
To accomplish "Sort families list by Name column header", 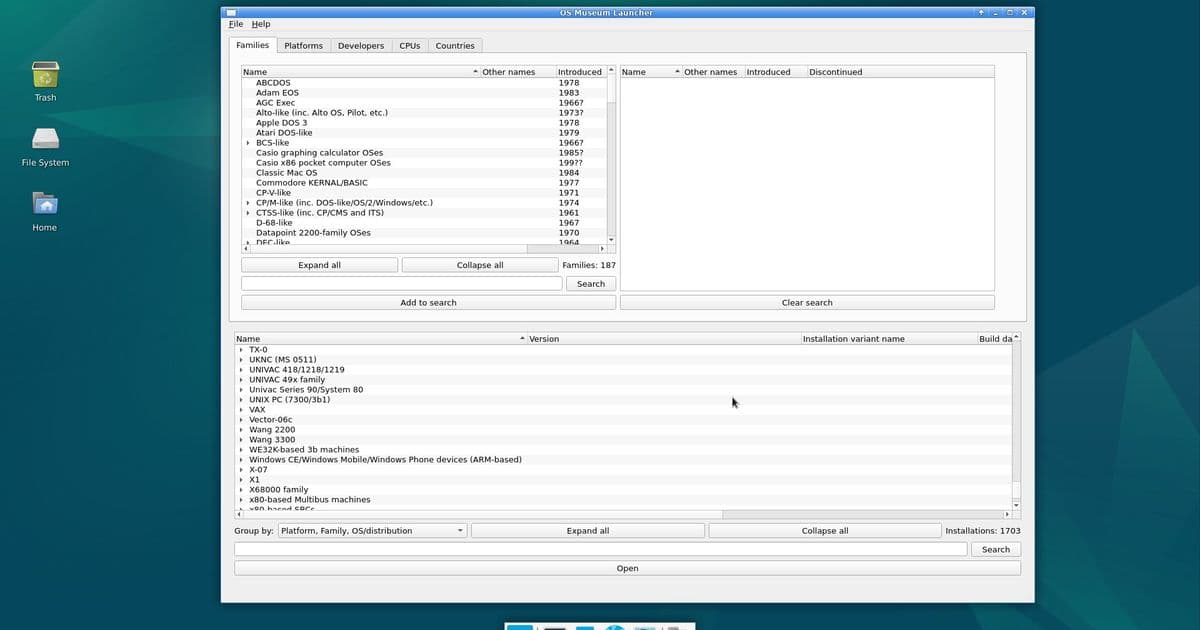I will 360,72.
